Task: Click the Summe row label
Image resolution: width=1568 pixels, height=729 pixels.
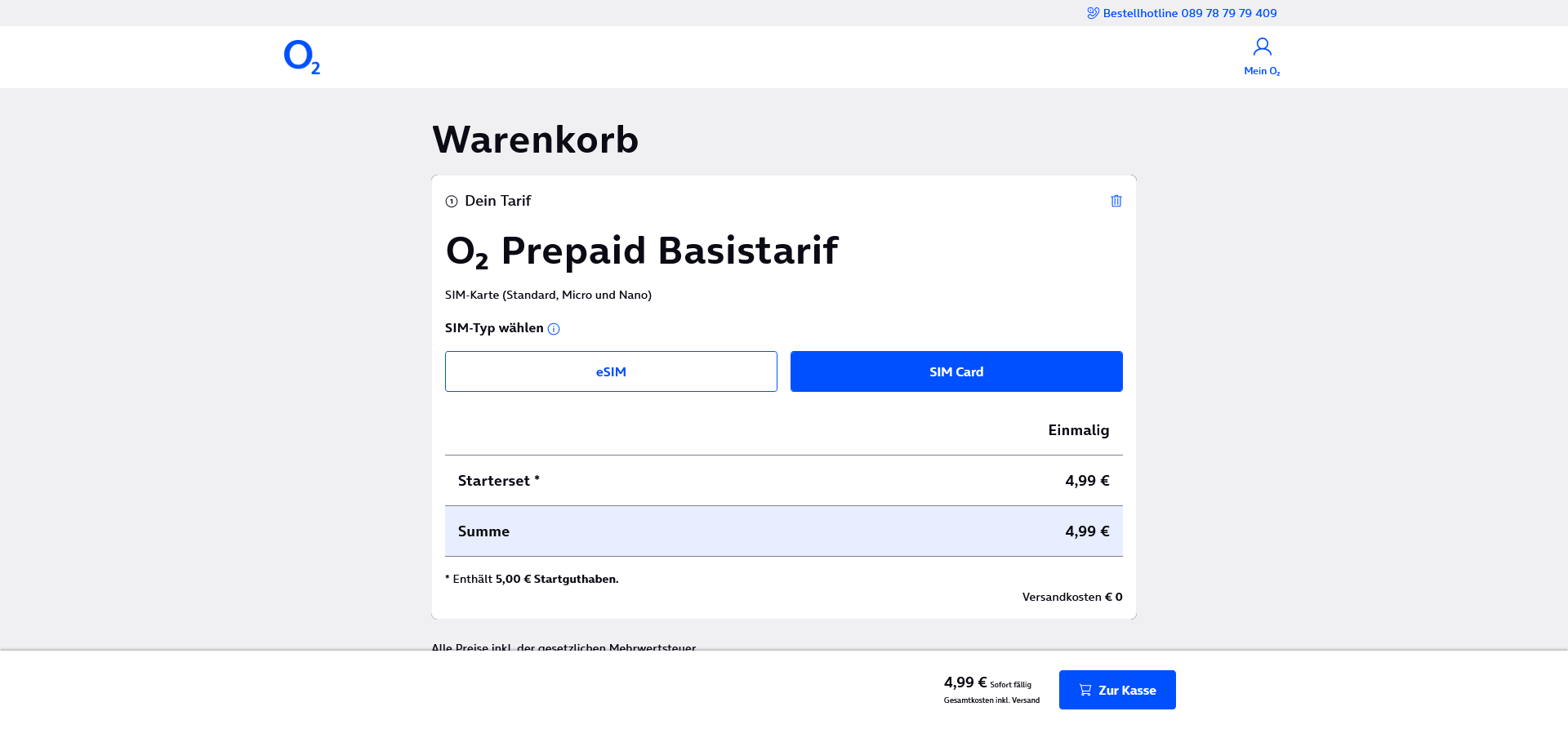Action: click(x=483, y=531)
